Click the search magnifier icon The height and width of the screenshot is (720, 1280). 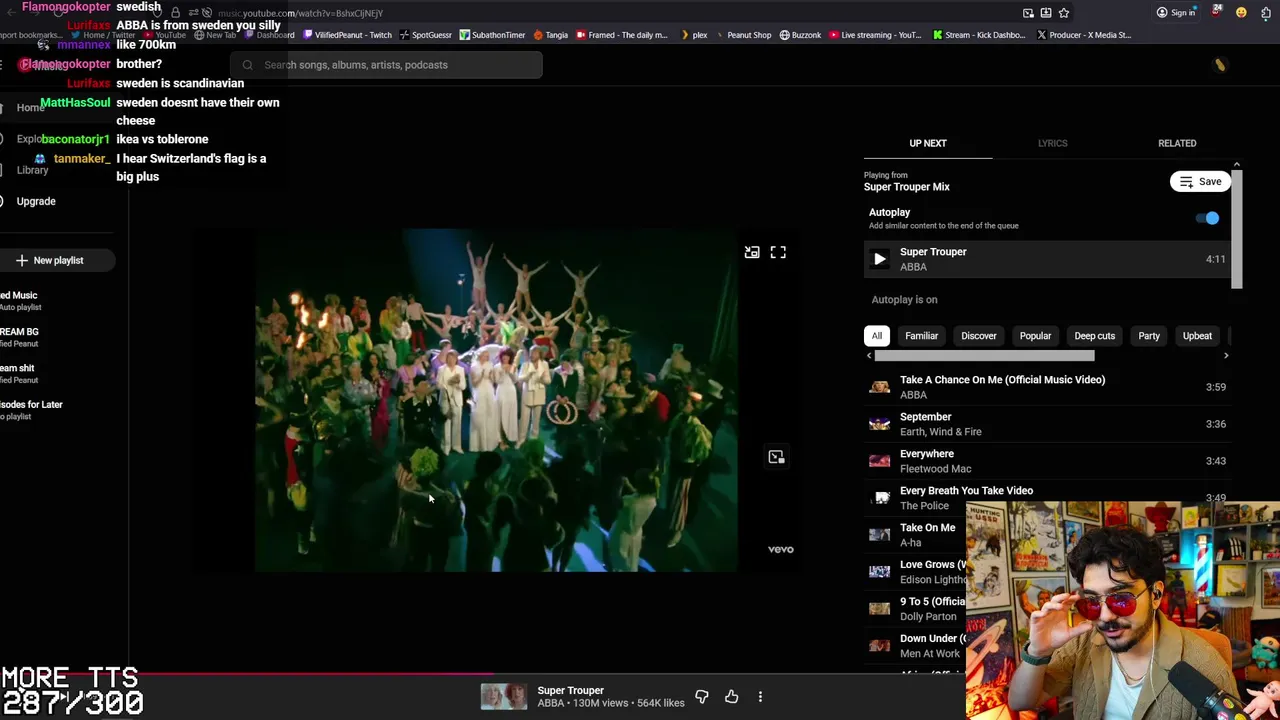pyautogui.click(x=247, y=65)
